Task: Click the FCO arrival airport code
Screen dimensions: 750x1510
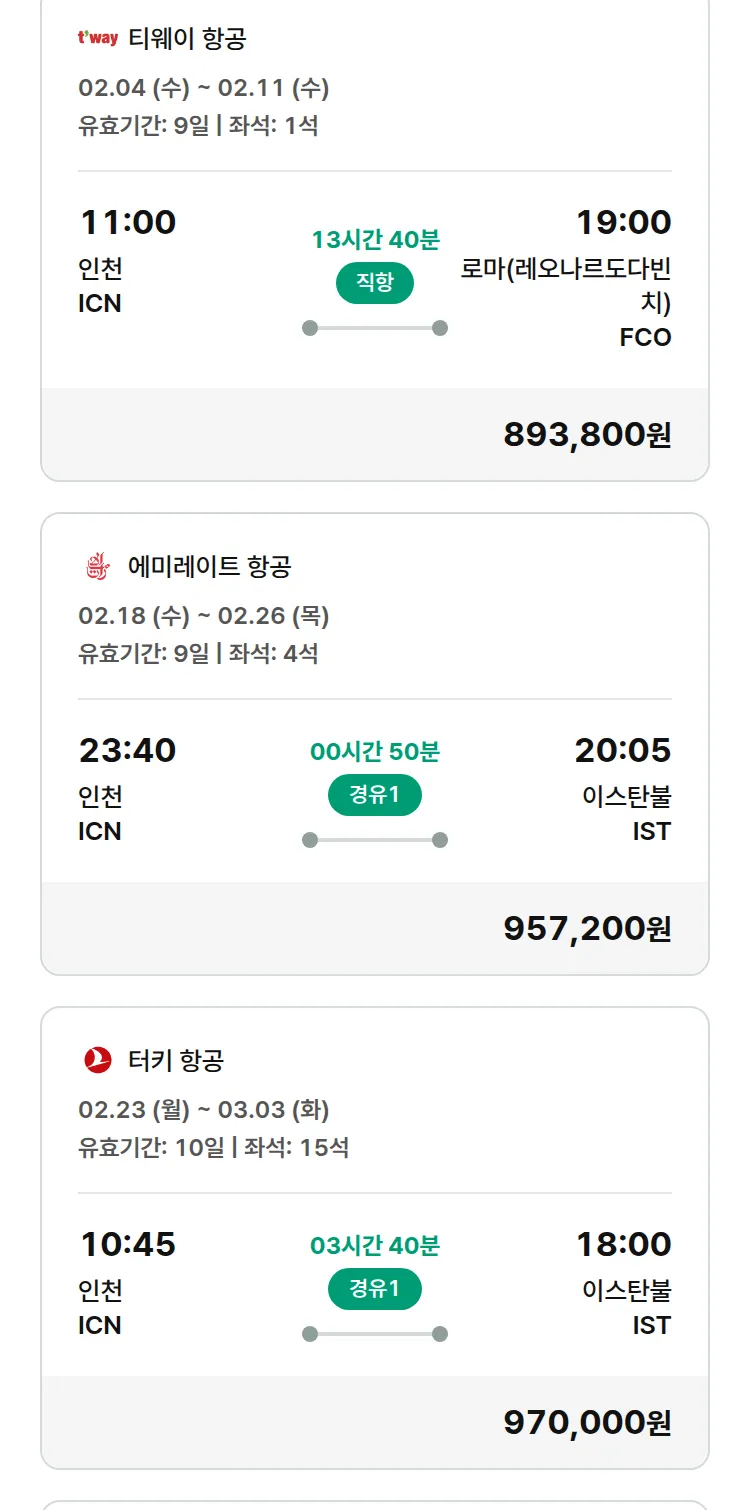Action: 645,338
